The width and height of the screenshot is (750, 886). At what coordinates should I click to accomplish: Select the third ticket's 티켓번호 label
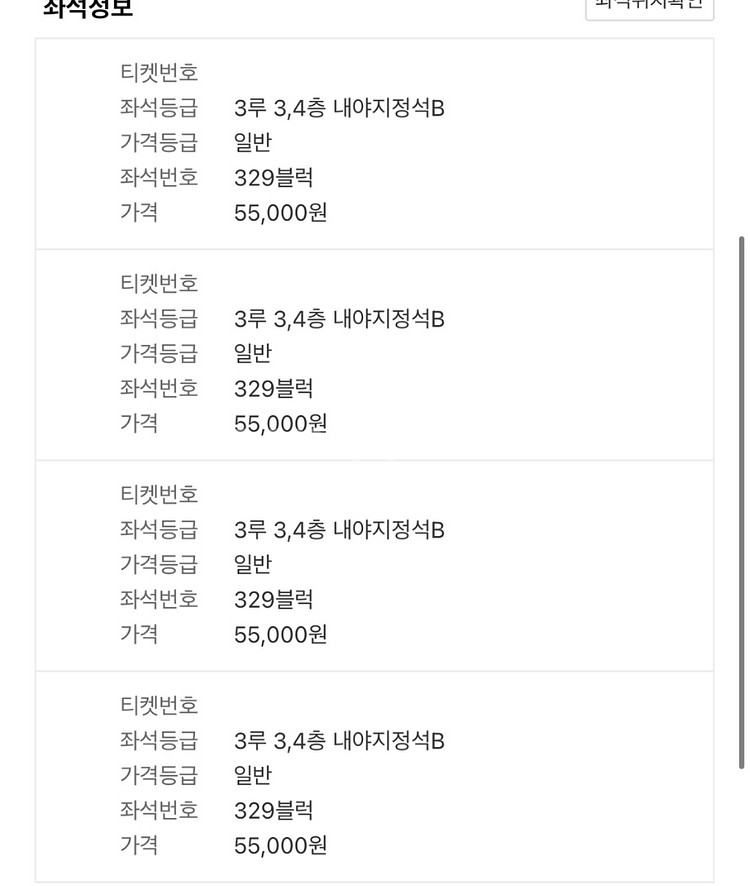click(x=159, y=495)
